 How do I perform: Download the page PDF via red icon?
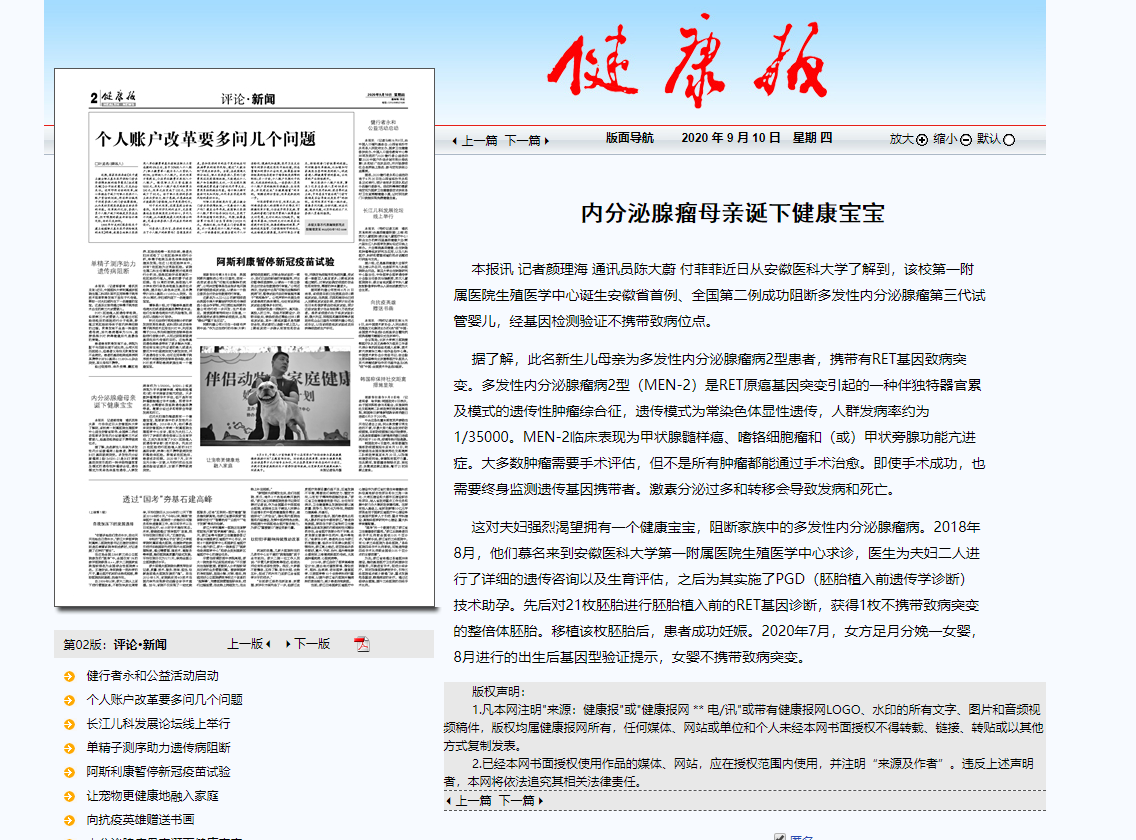pyautogui.click(x=362, y=644)
